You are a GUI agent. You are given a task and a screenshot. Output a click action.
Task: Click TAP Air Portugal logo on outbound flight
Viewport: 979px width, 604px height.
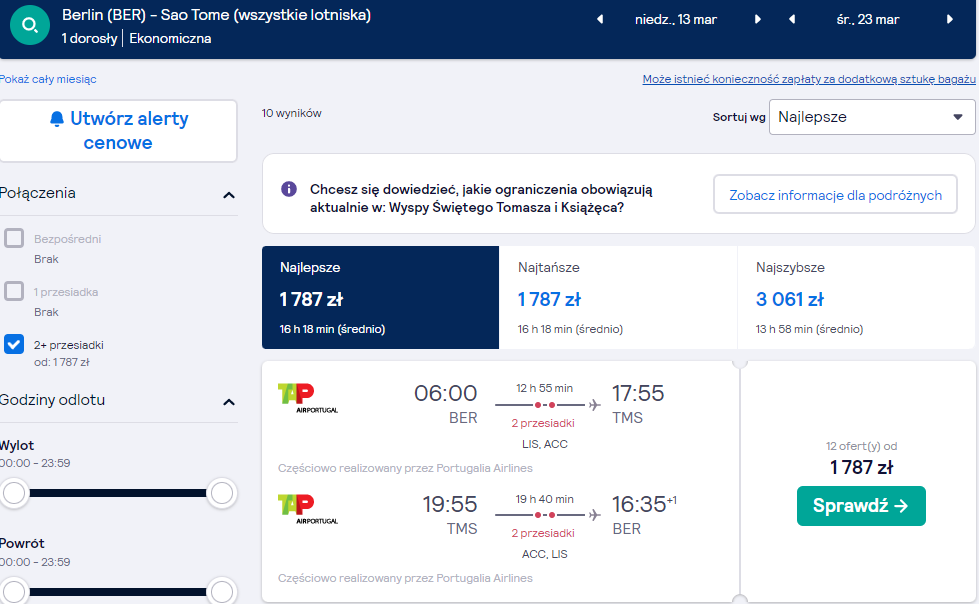coord(308,398)
